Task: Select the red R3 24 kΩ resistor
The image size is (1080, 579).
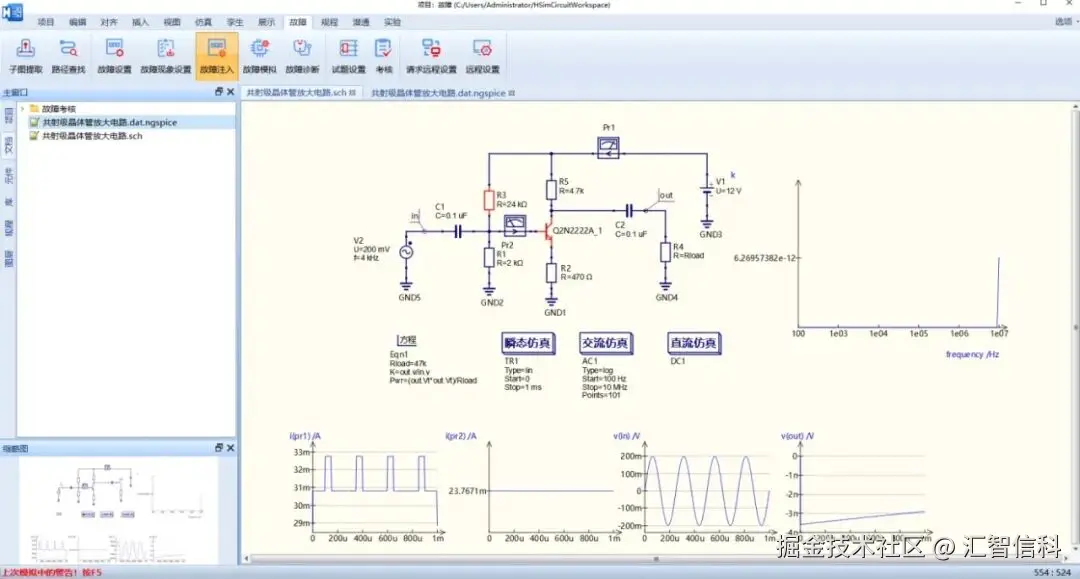Action: 489,200
